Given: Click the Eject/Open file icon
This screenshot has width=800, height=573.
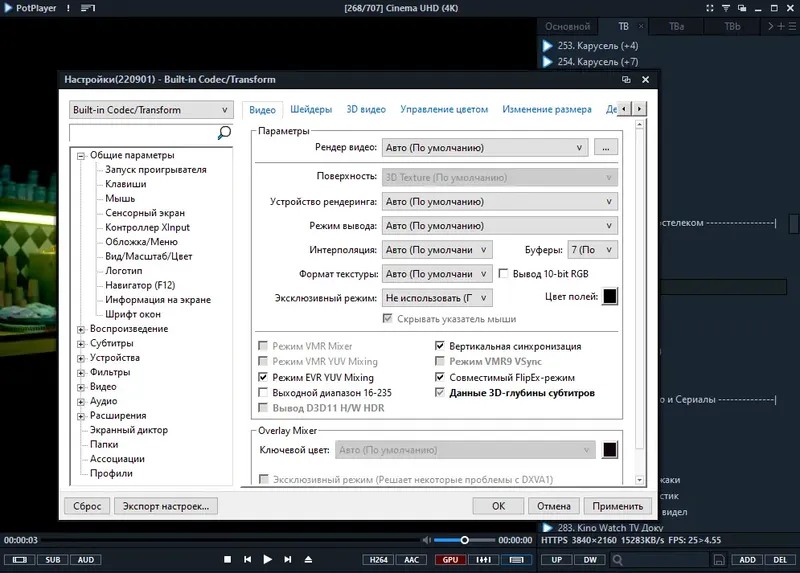Looking at the screenshot, I should pyautogui.click(x=308, y=559).
